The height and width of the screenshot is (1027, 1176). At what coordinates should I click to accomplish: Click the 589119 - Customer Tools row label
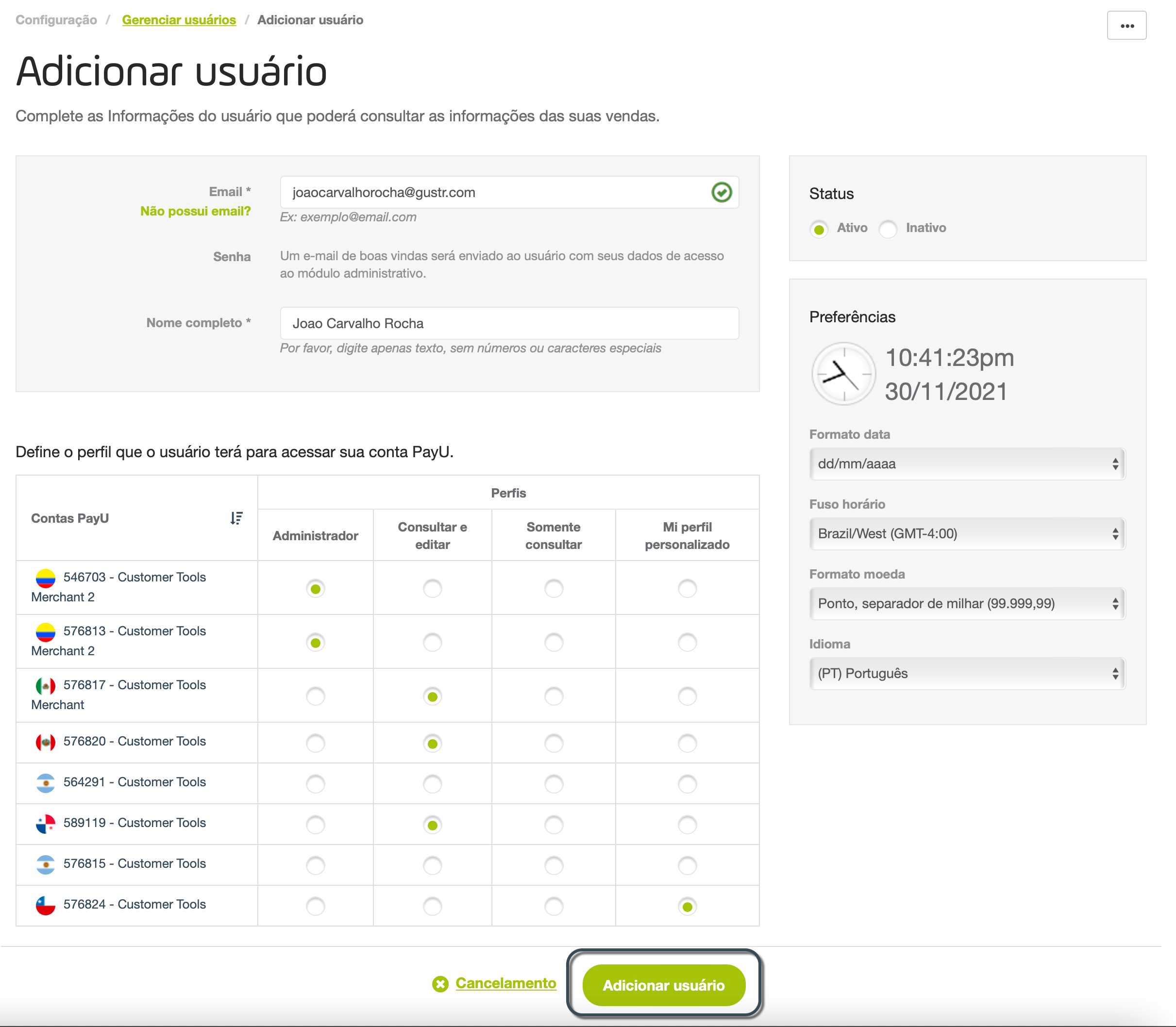[x=135, y=823]
